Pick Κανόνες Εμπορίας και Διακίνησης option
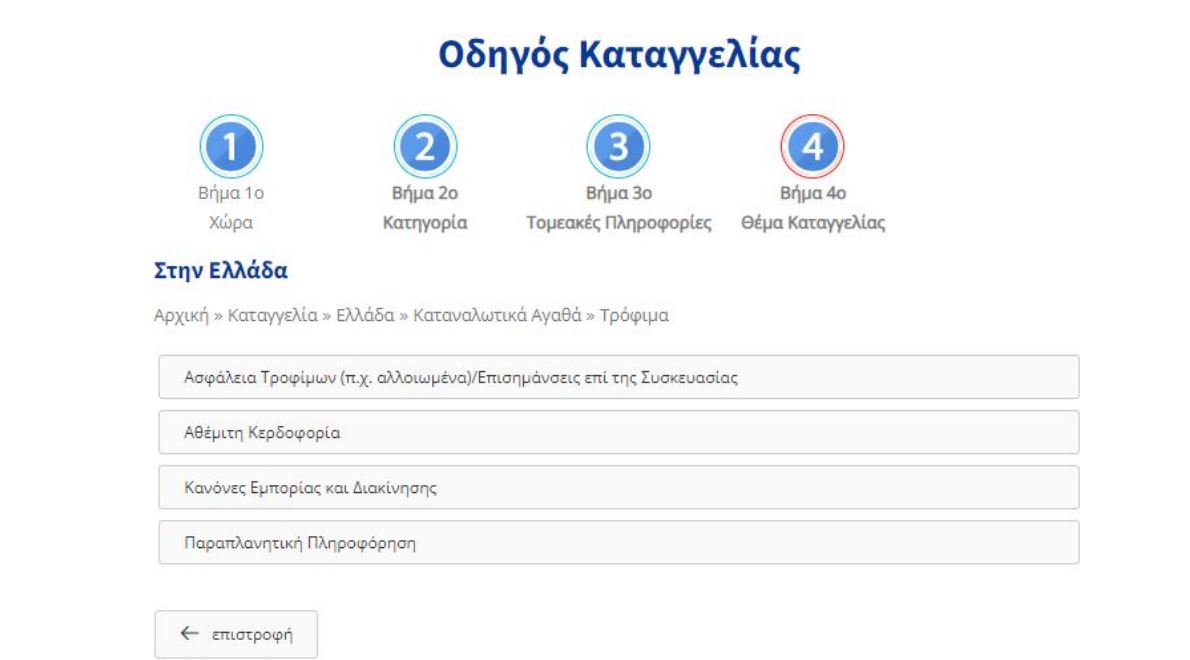This screenshot has height=660, width=1190. pyautogui.click(x=618, y=487)
